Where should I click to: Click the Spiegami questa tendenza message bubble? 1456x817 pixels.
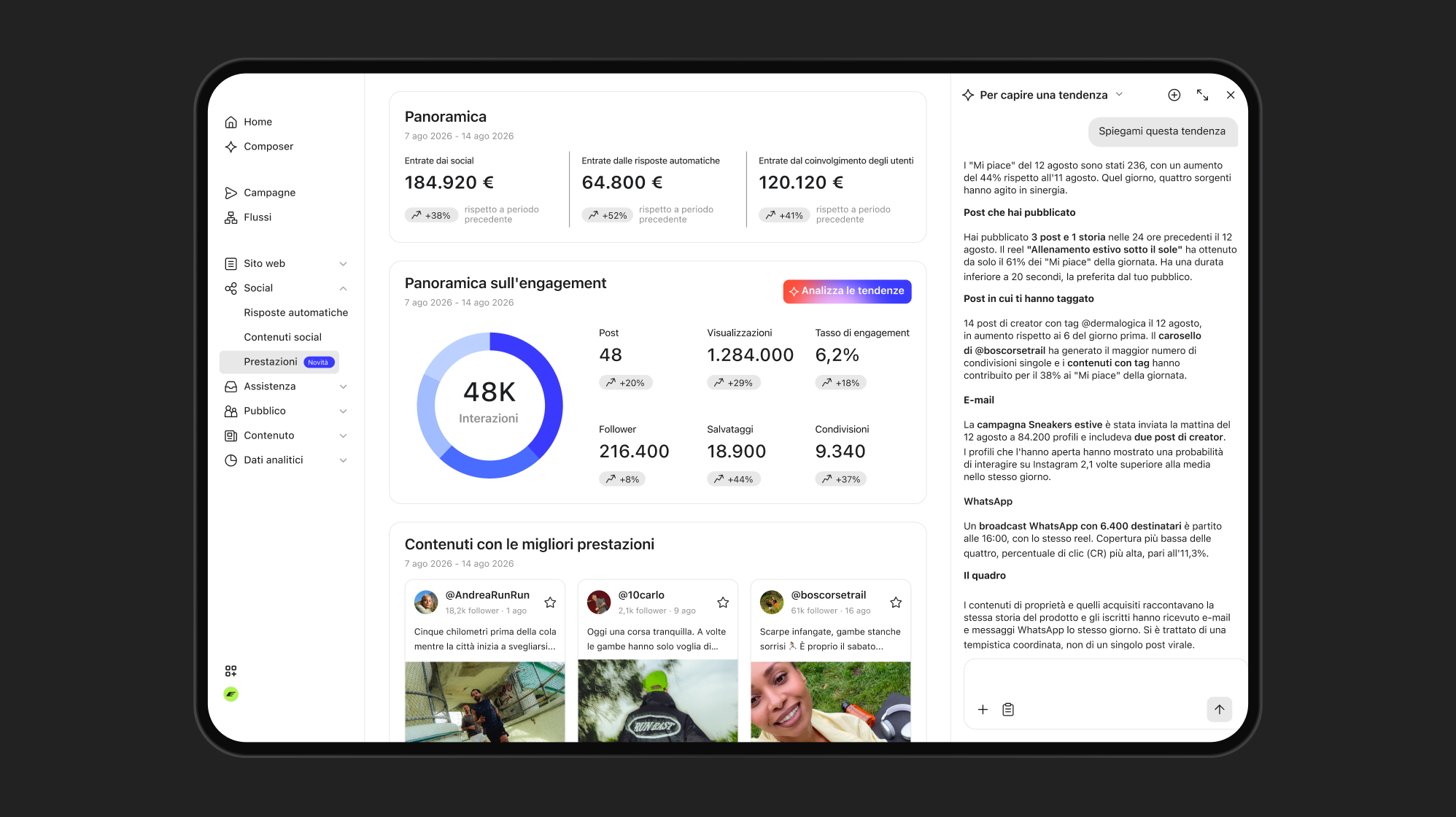pyautogui.click(x=1162, y=131)
